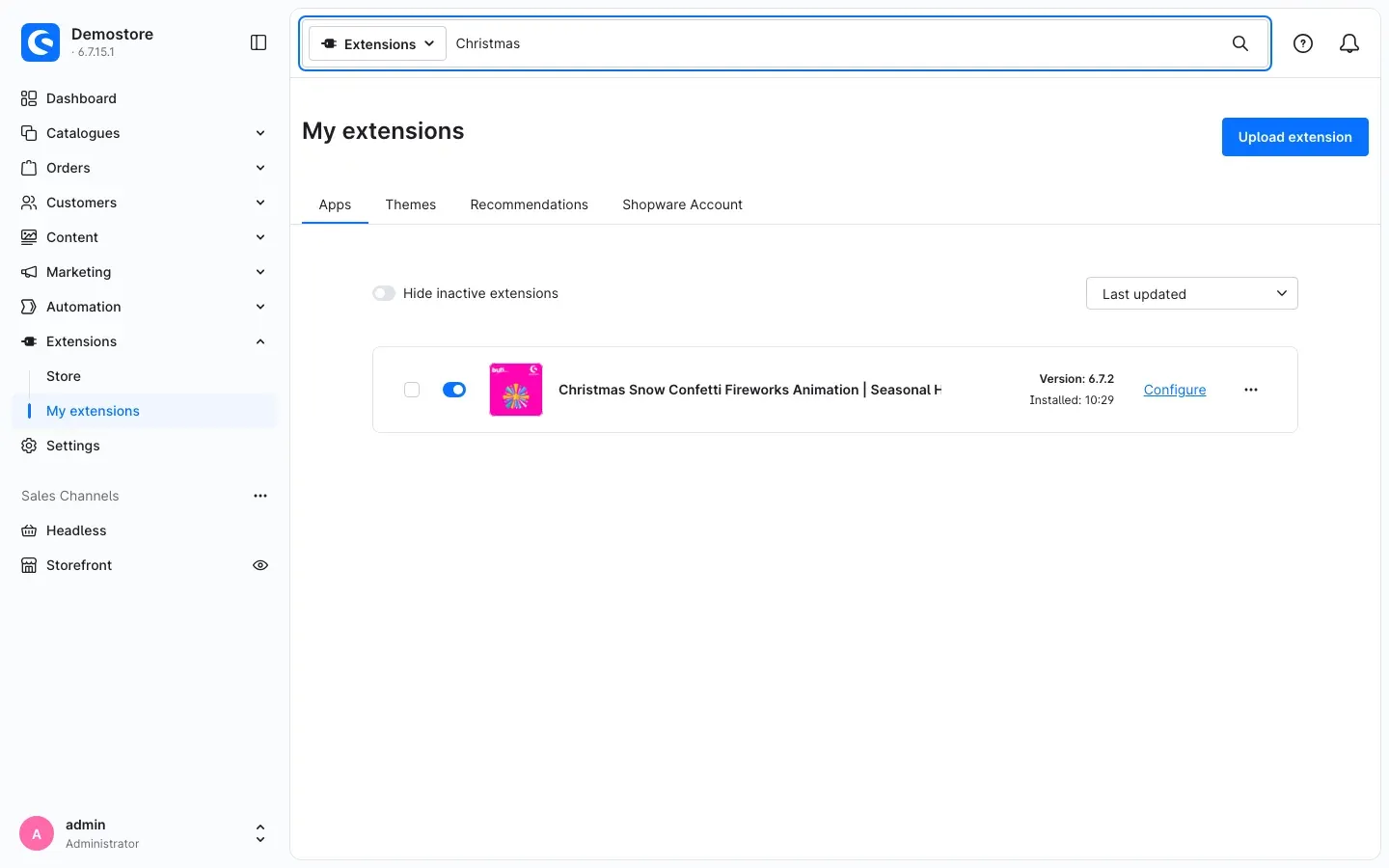This screenshot has height=868, width=1389.
Task: Open the help question mark icon
Action: (x=1303, y=43)
